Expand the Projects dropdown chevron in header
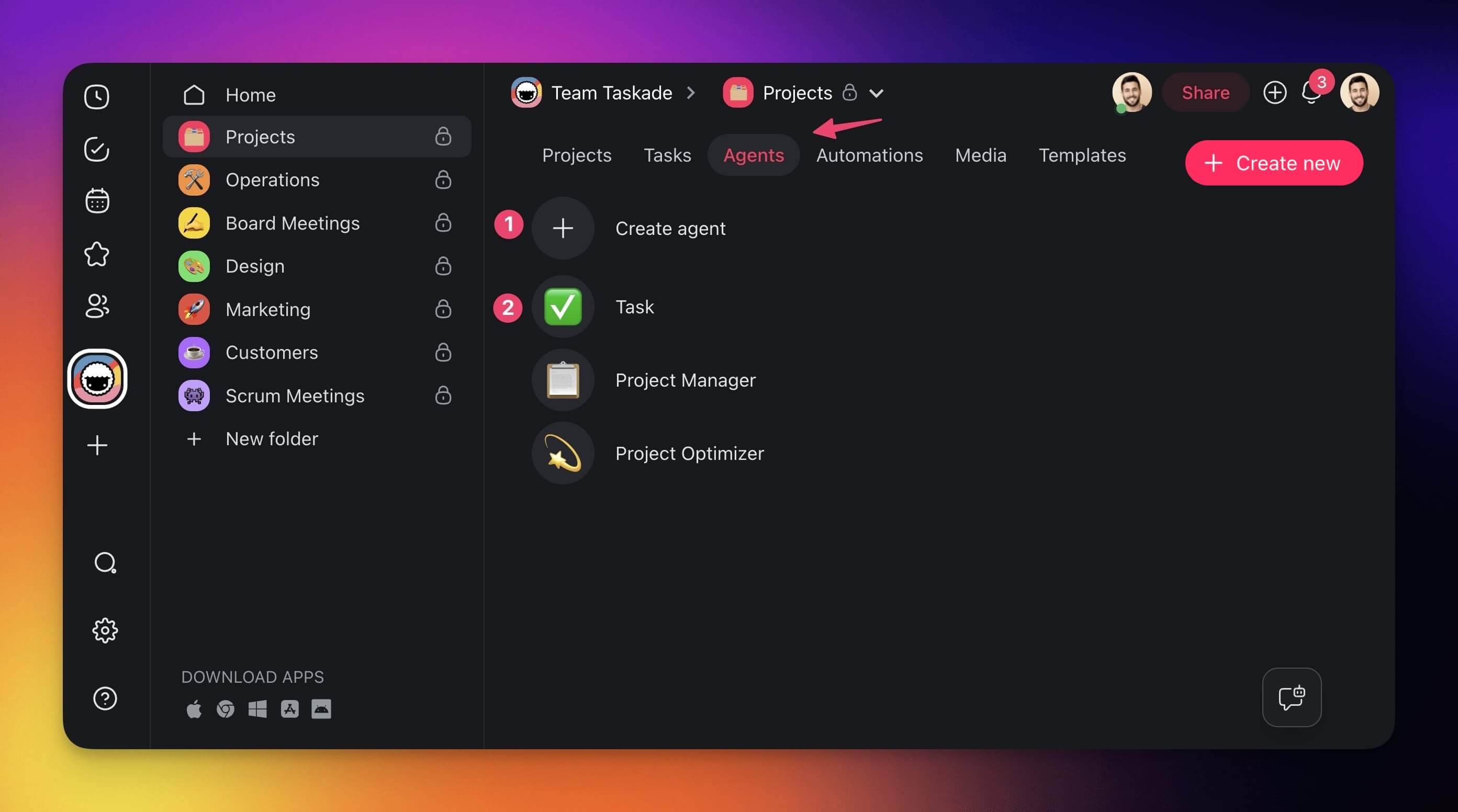 (876, 93)
